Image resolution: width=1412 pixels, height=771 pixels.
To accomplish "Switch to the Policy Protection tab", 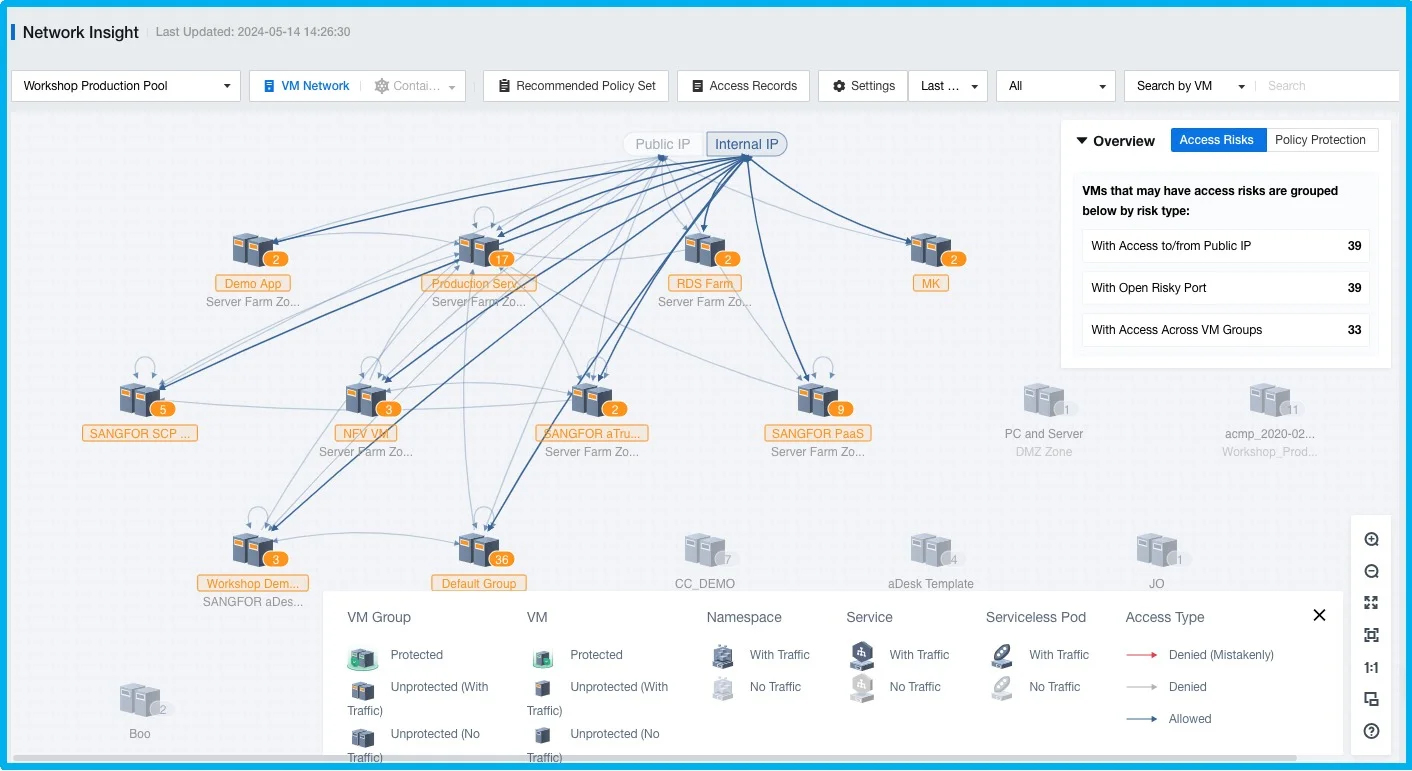I will pyautogui.click(x=1322, y=140).
